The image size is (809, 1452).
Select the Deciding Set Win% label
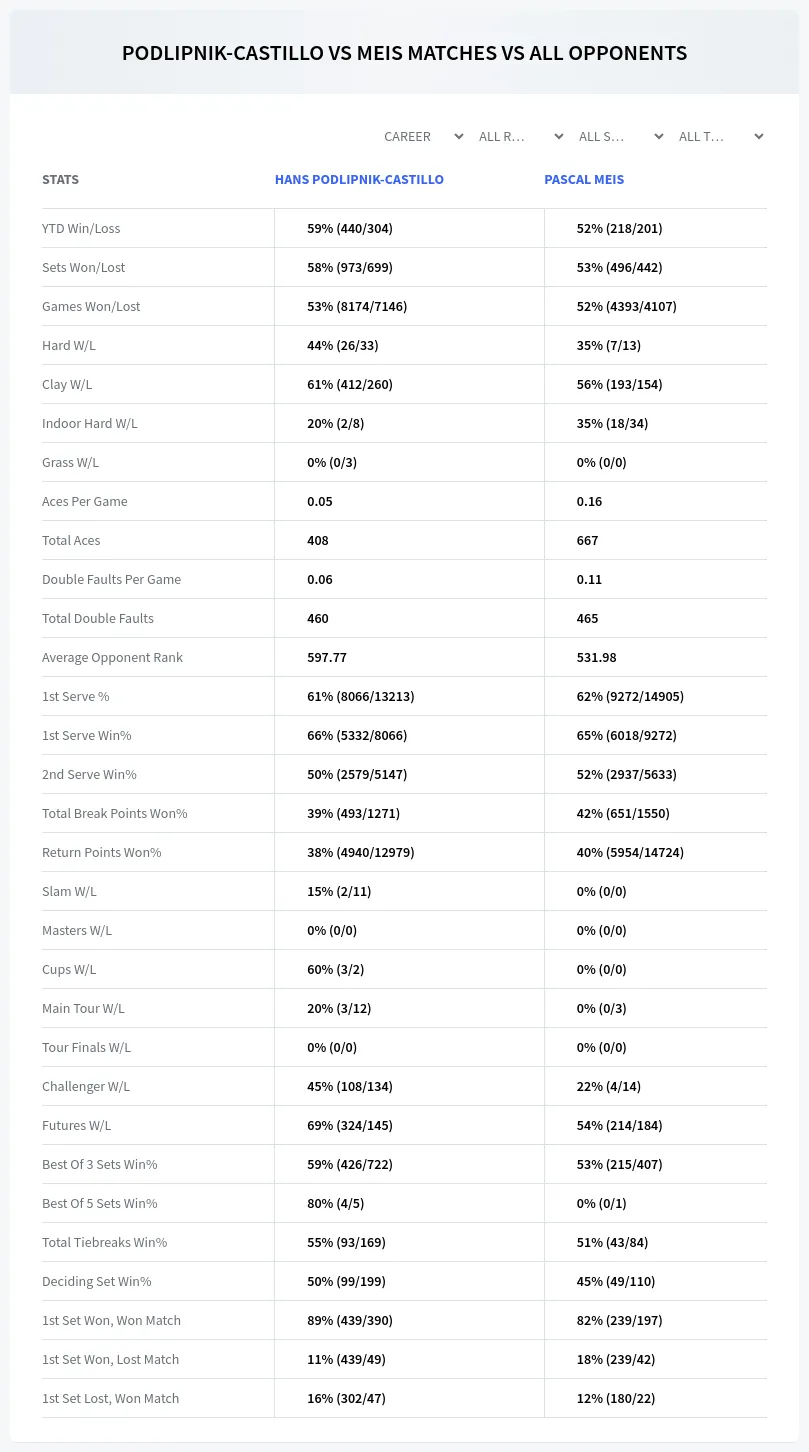pyautogui.click(x=97, y=1281)
